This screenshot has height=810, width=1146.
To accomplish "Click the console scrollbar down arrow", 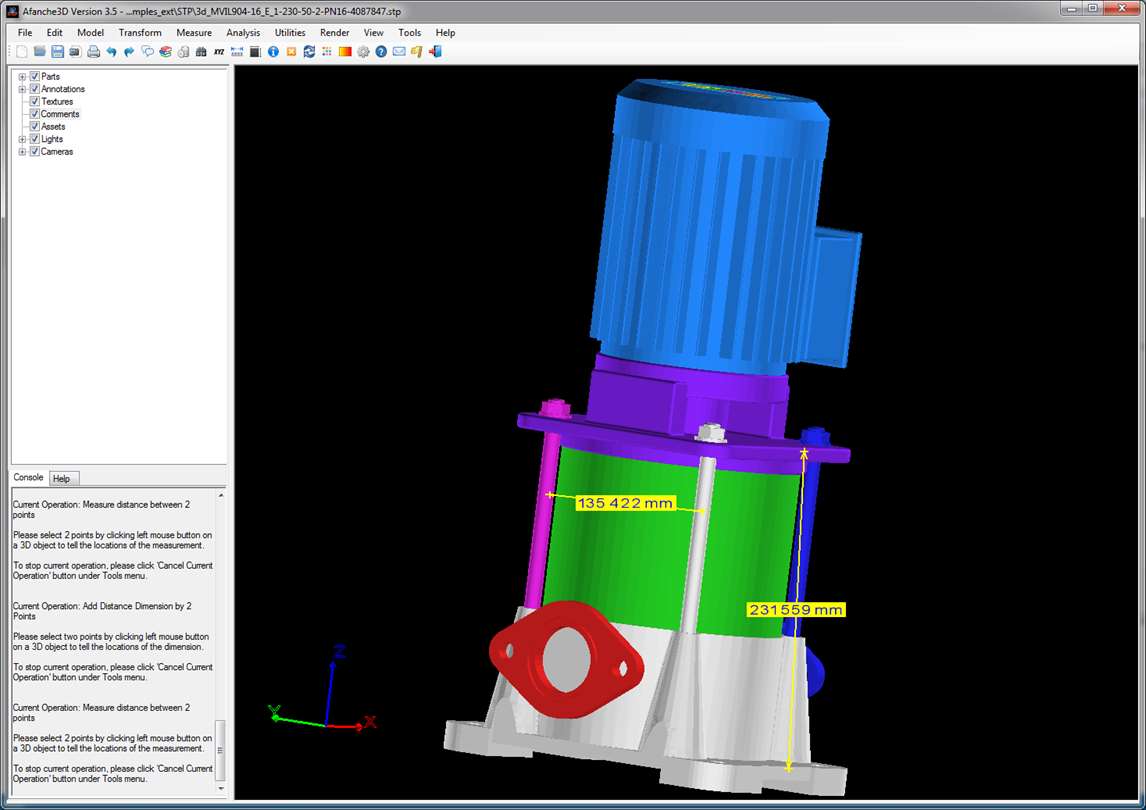I will tap(221, 789).
